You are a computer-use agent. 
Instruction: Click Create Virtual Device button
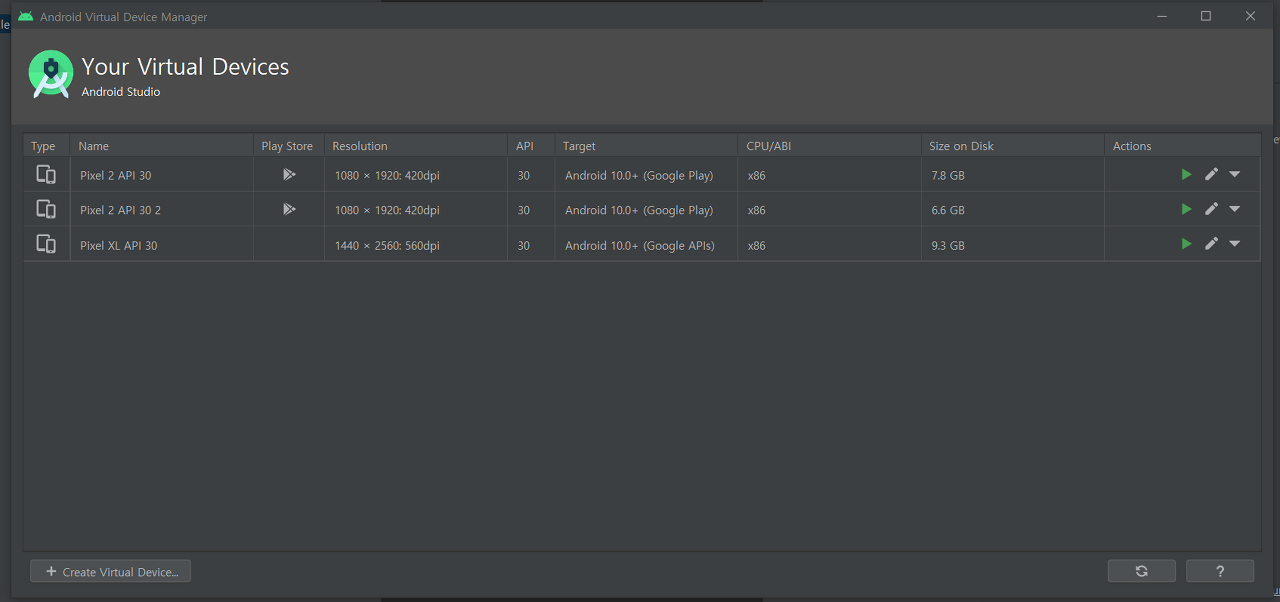pos(111,572)
